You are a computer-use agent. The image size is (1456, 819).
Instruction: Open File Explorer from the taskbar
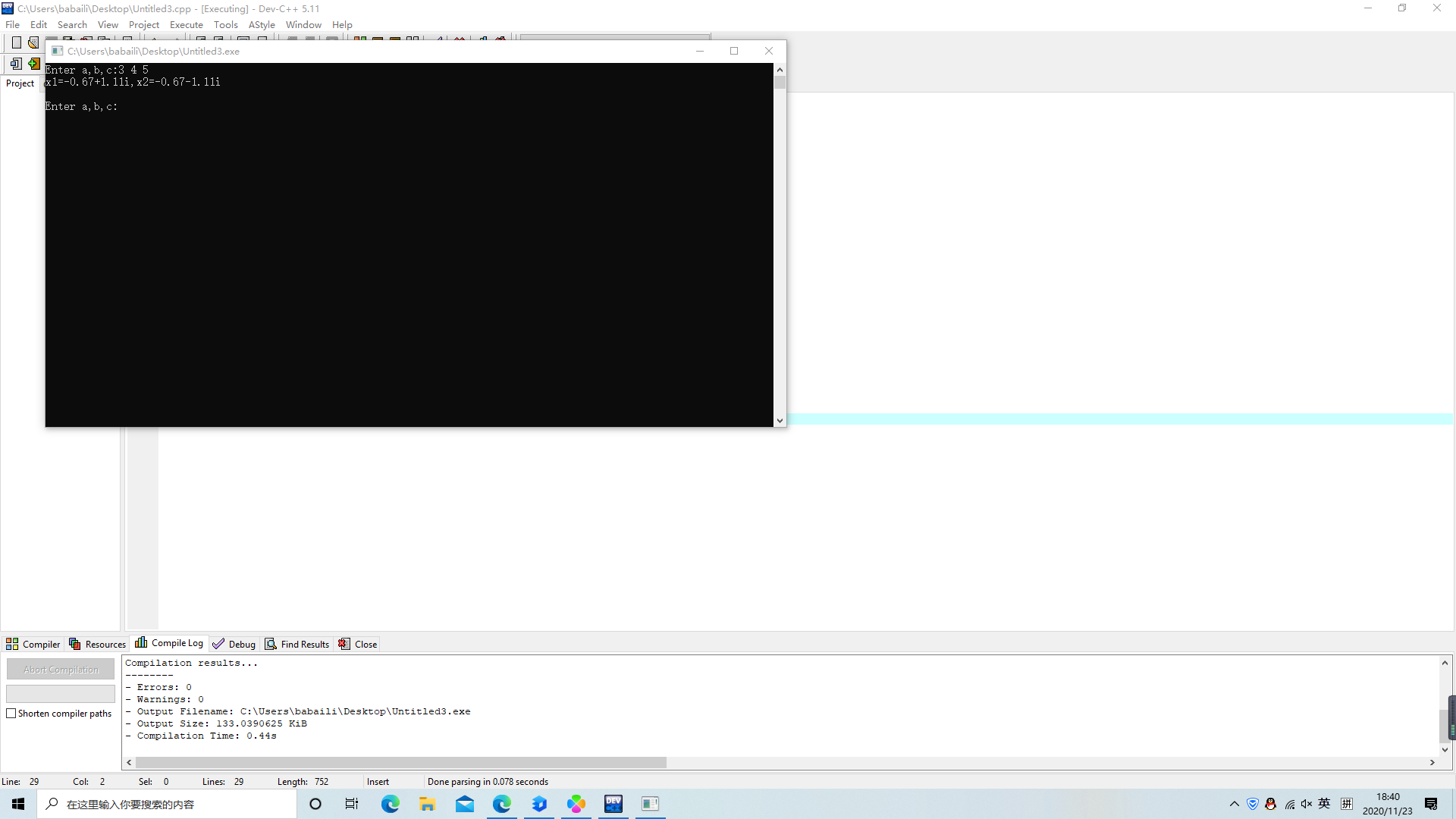point(428,804)
